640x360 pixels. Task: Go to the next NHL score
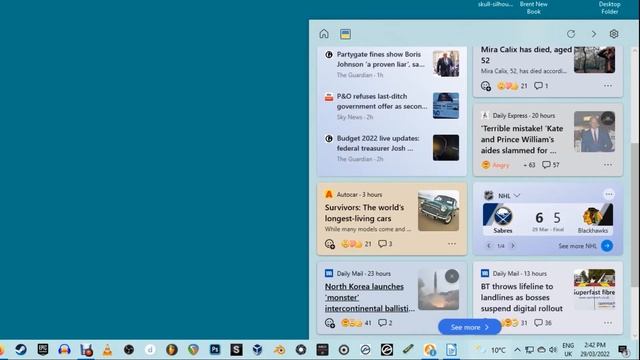(x=513, y=246)
